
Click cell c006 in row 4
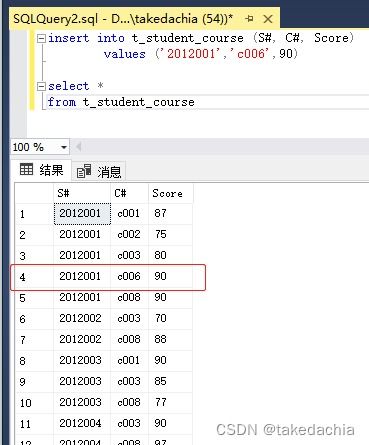click(129, 277)
